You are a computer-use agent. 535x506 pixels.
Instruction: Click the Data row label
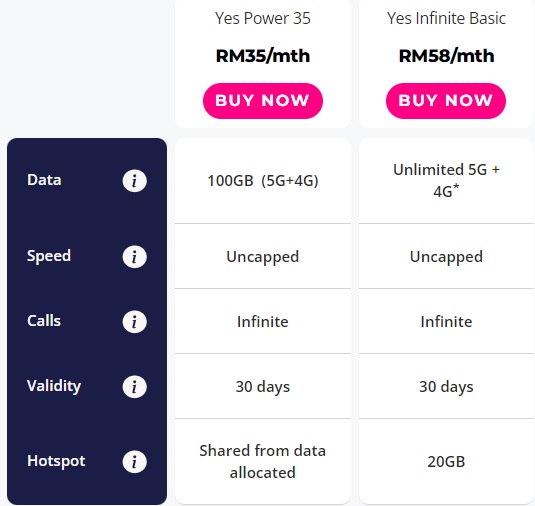click(44, 180)
